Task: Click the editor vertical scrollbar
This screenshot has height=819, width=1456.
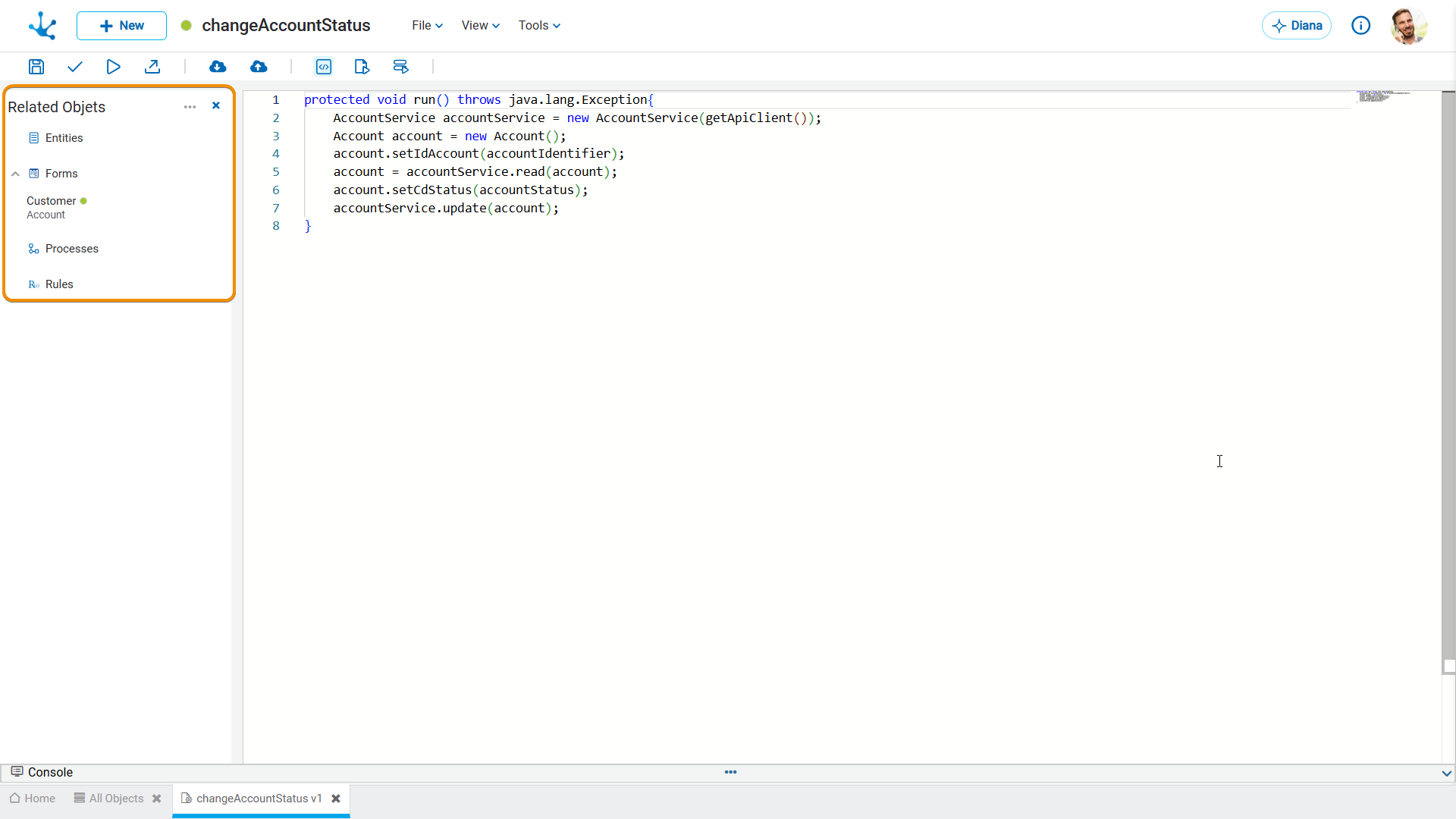Action: [x=1448, y=379]
